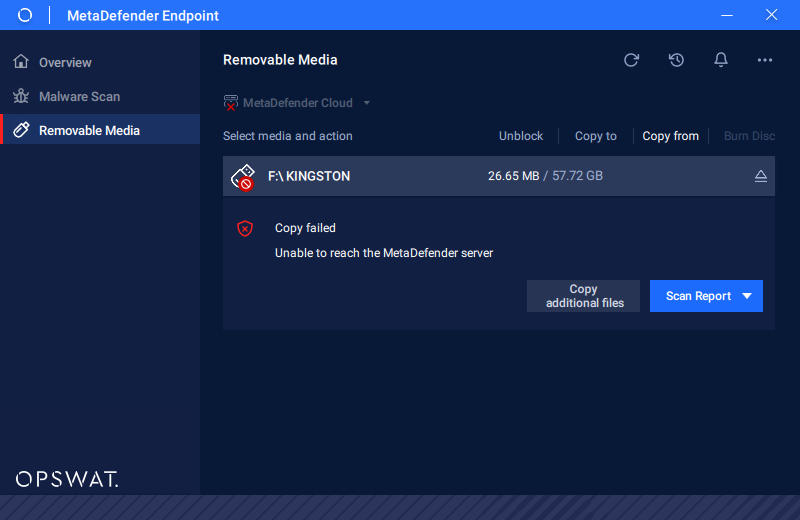Screen dimensions: 800x520
Task: Choose the Unblock action
Action: click(x=521, y=136)
